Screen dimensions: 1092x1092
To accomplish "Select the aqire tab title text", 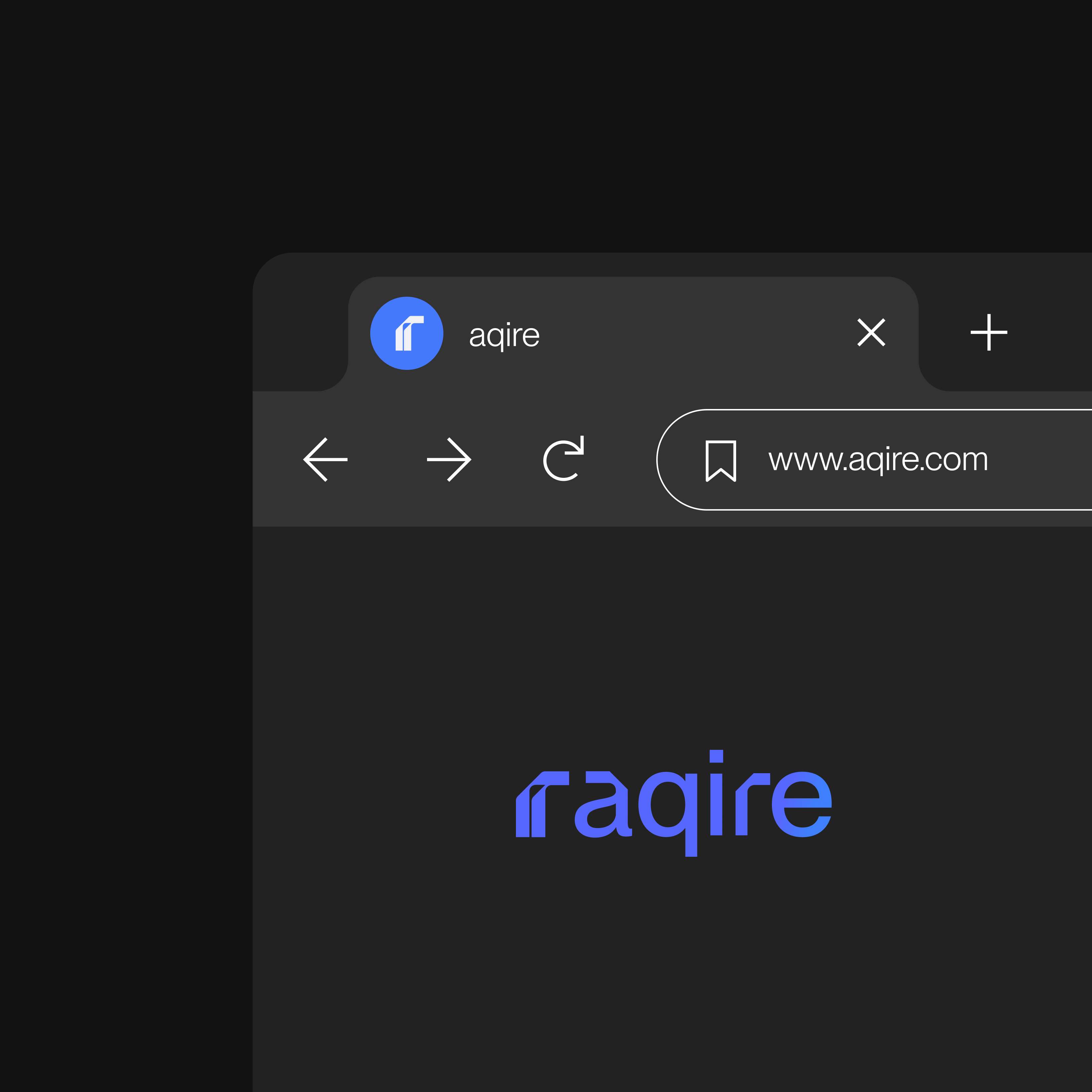I will click(505, 333).
